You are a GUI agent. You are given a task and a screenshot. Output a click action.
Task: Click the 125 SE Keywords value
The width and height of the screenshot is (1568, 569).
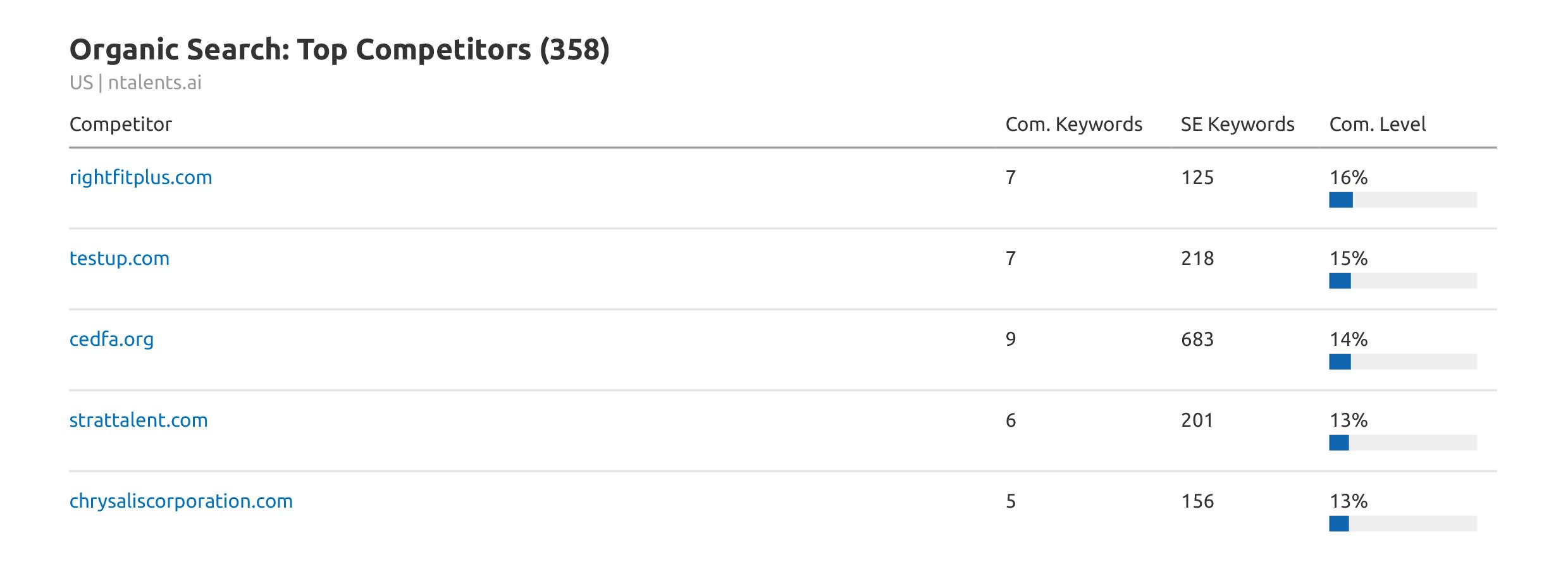click(1197, 178)
